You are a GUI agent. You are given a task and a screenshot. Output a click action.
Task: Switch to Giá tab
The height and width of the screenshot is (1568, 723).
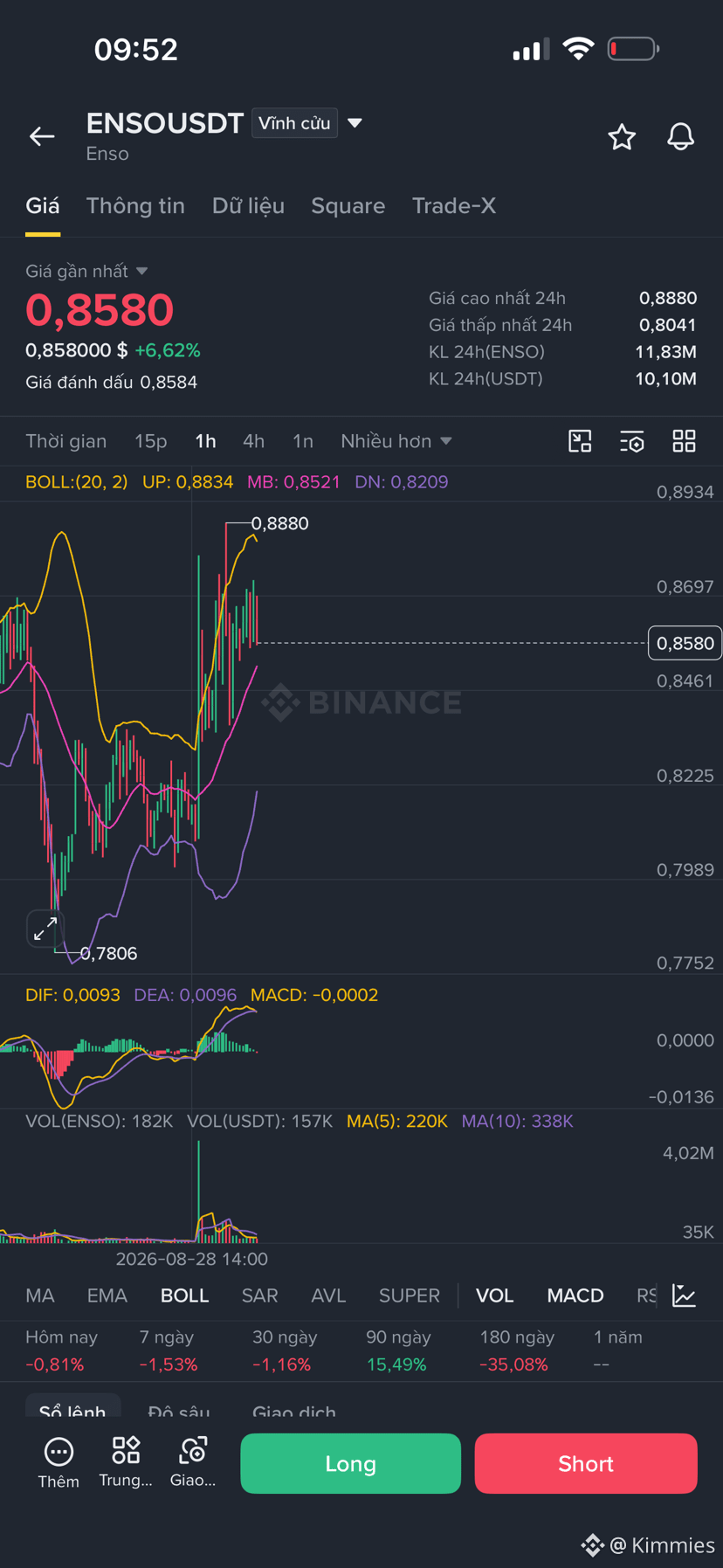tap(43, 206)
